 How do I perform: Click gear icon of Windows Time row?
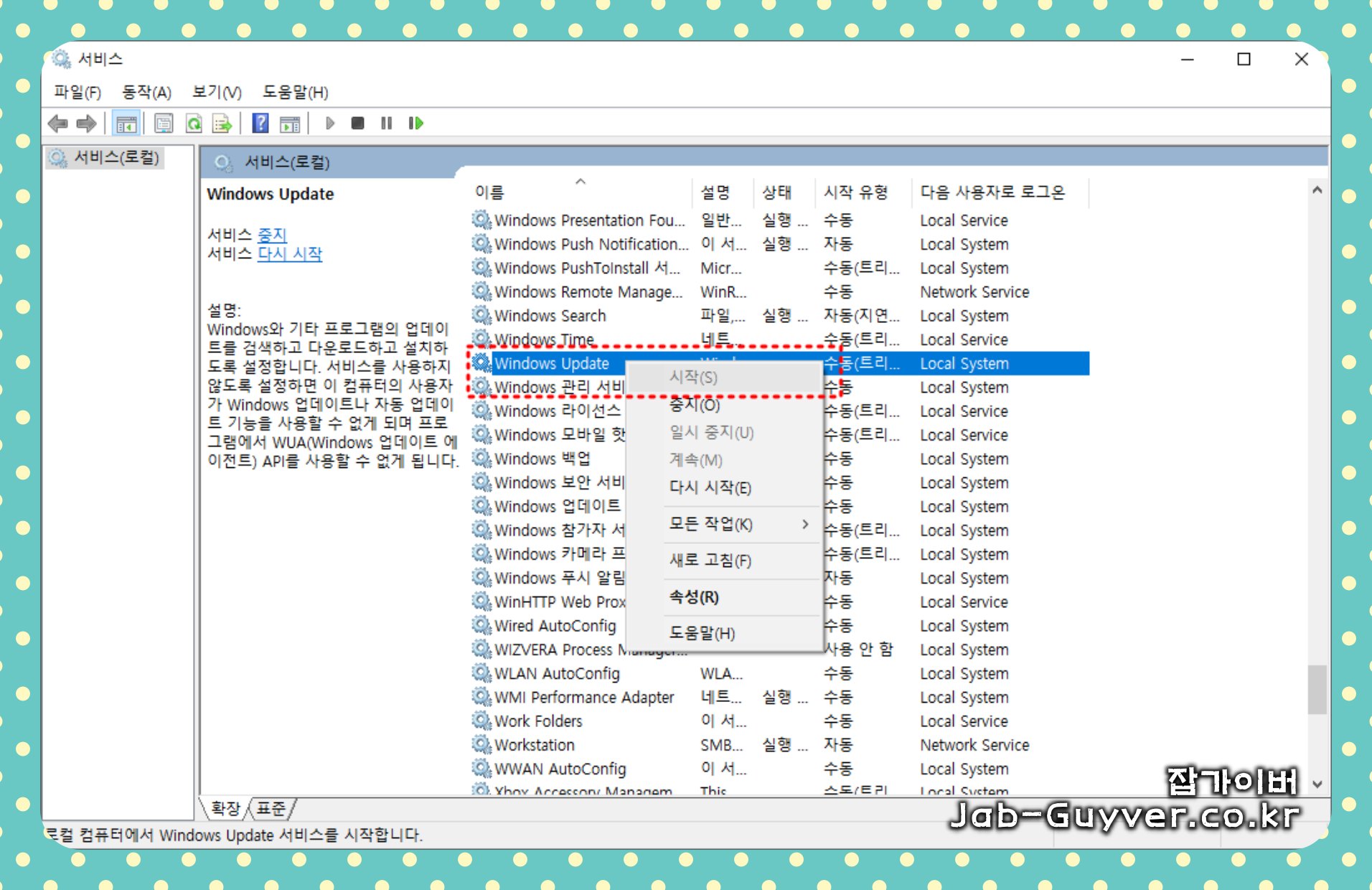[481, 337]
